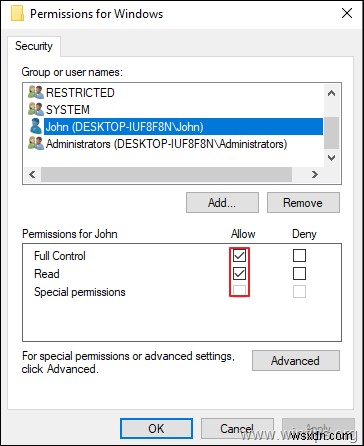Remove the selected user John
This screenshot has height=446, width=364.
(x=303, y=203)
